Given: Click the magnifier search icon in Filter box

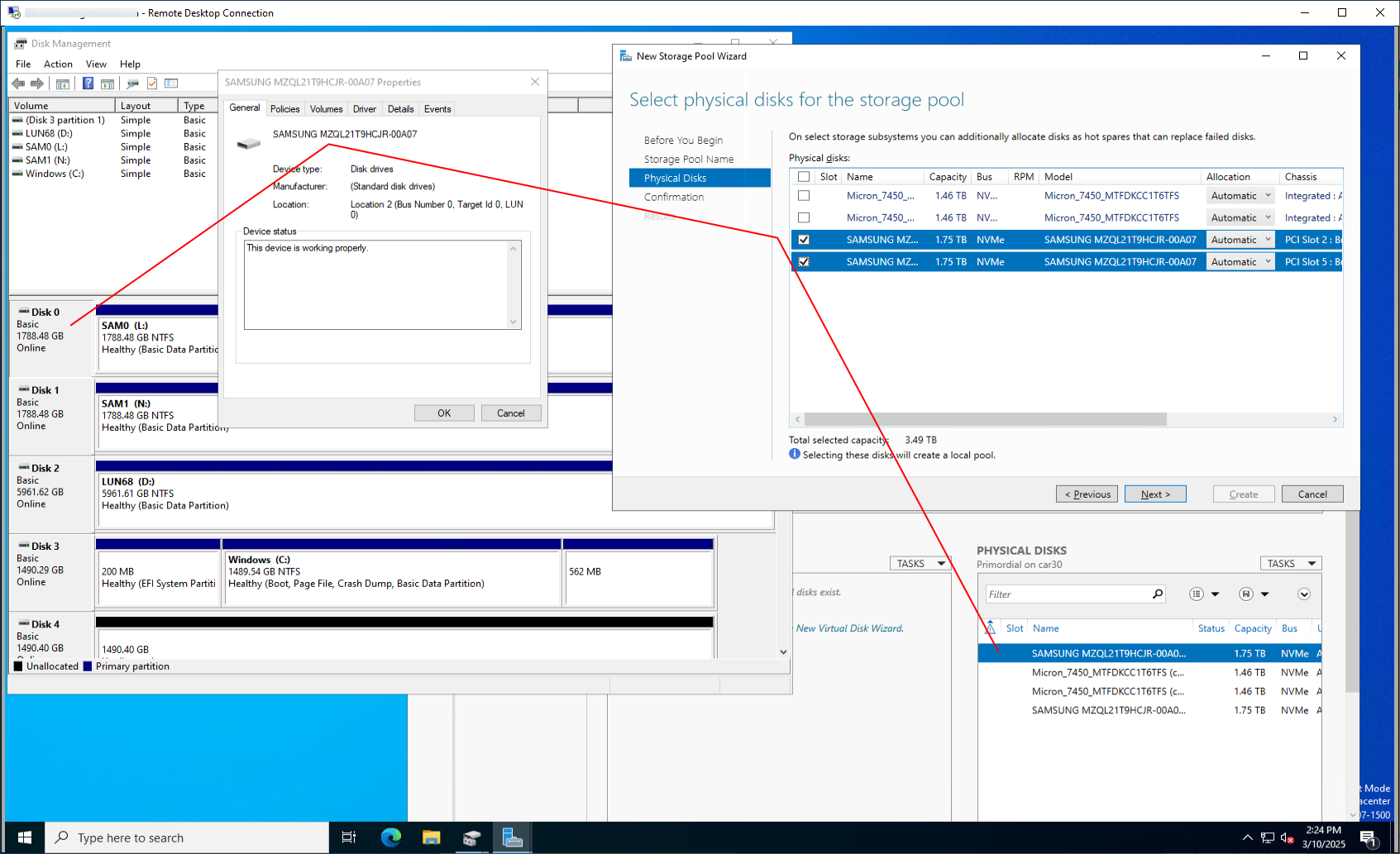Looking at the screenshot, I should pos(1158,594).
